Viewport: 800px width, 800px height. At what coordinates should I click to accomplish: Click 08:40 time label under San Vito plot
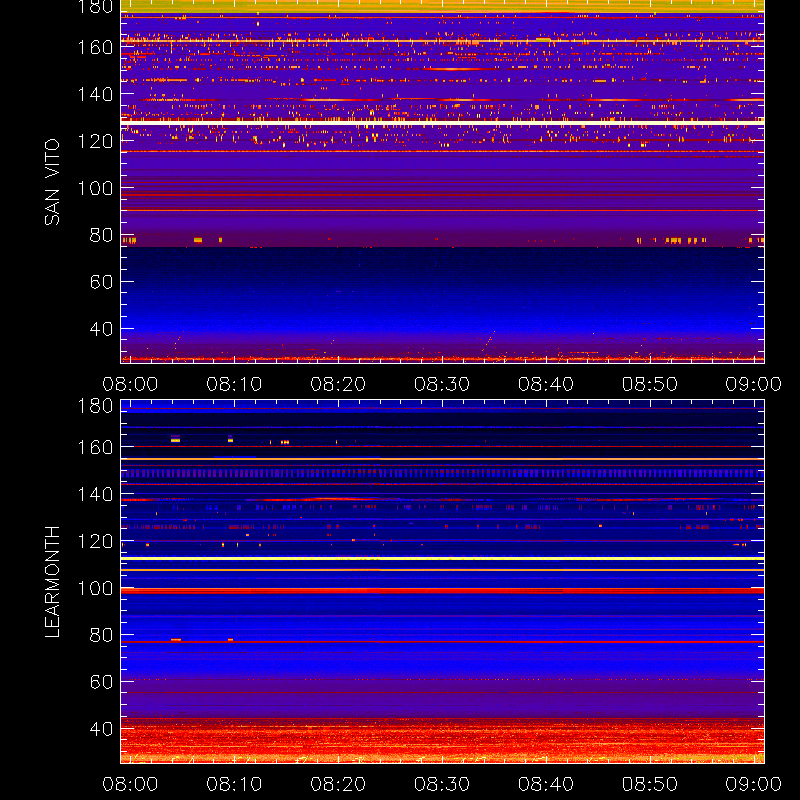pyautogui.click(x=546, y=384)
